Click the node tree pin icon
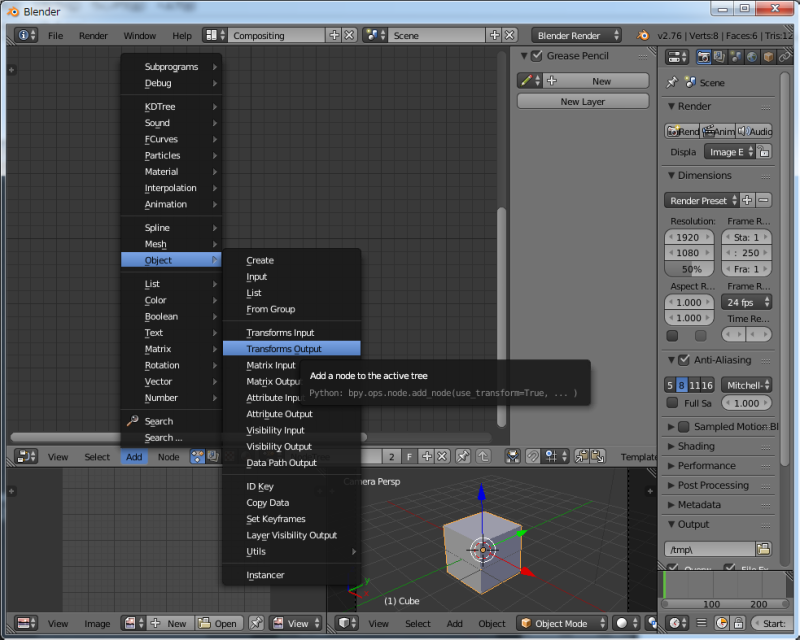 click(463, 456)
